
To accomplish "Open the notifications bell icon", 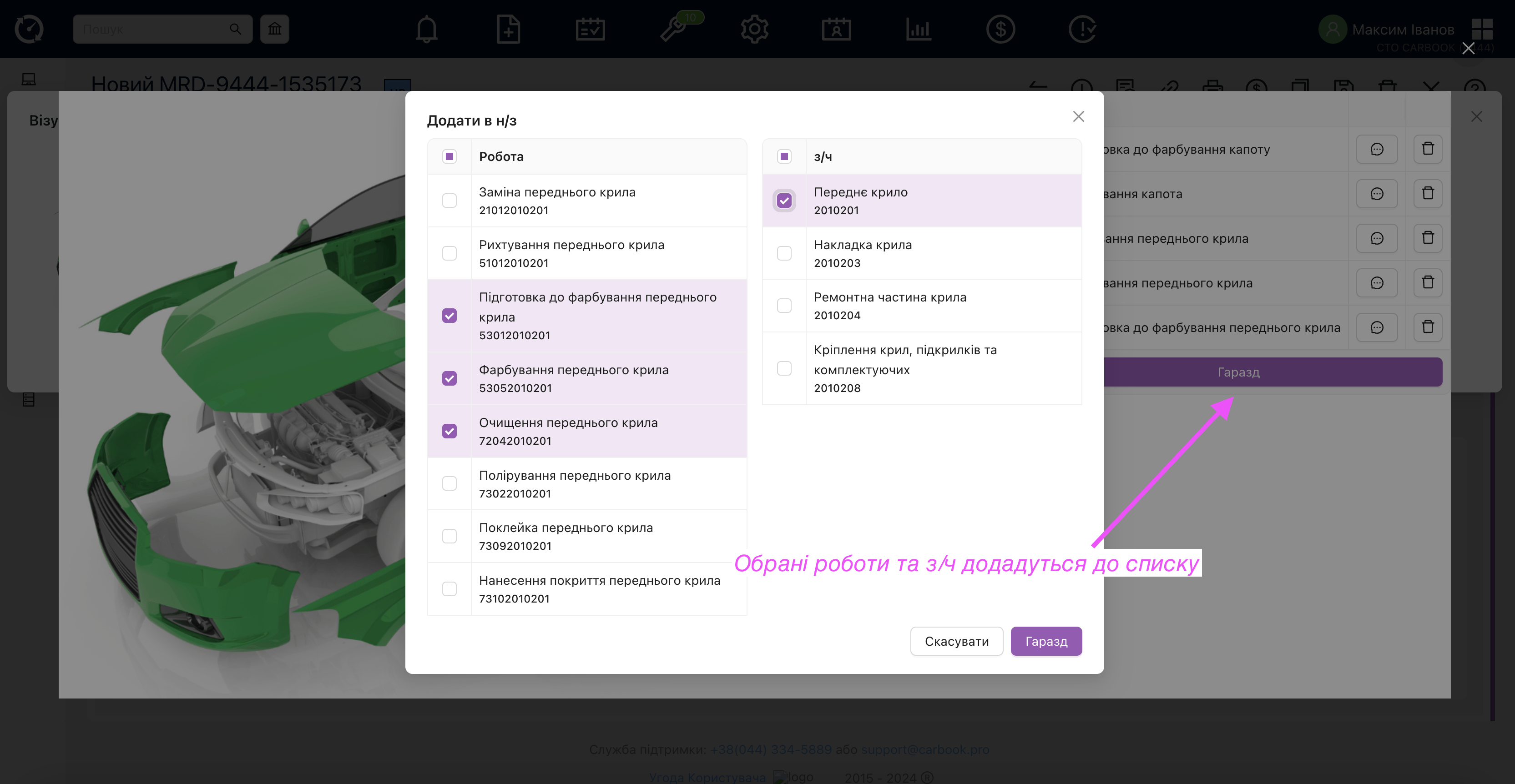I will click(426, 29).
